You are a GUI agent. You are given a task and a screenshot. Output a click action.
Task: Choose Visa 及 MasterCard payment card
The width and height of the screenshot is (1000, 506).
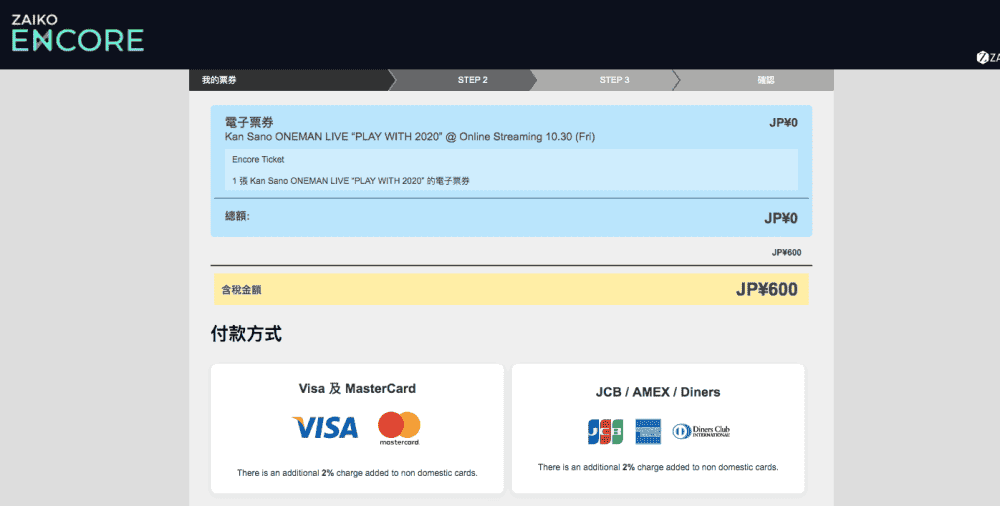point(357,429)
